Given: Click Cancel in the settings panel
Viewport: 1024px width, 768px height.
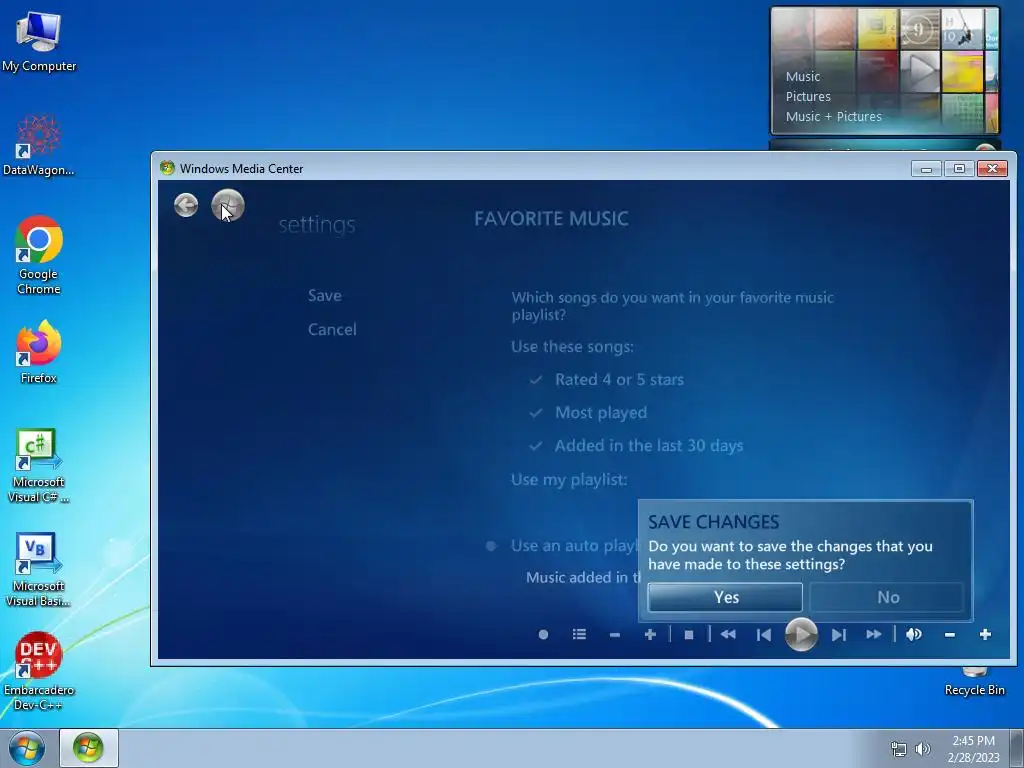Looking at the screenshot, I should coord(332,329).
